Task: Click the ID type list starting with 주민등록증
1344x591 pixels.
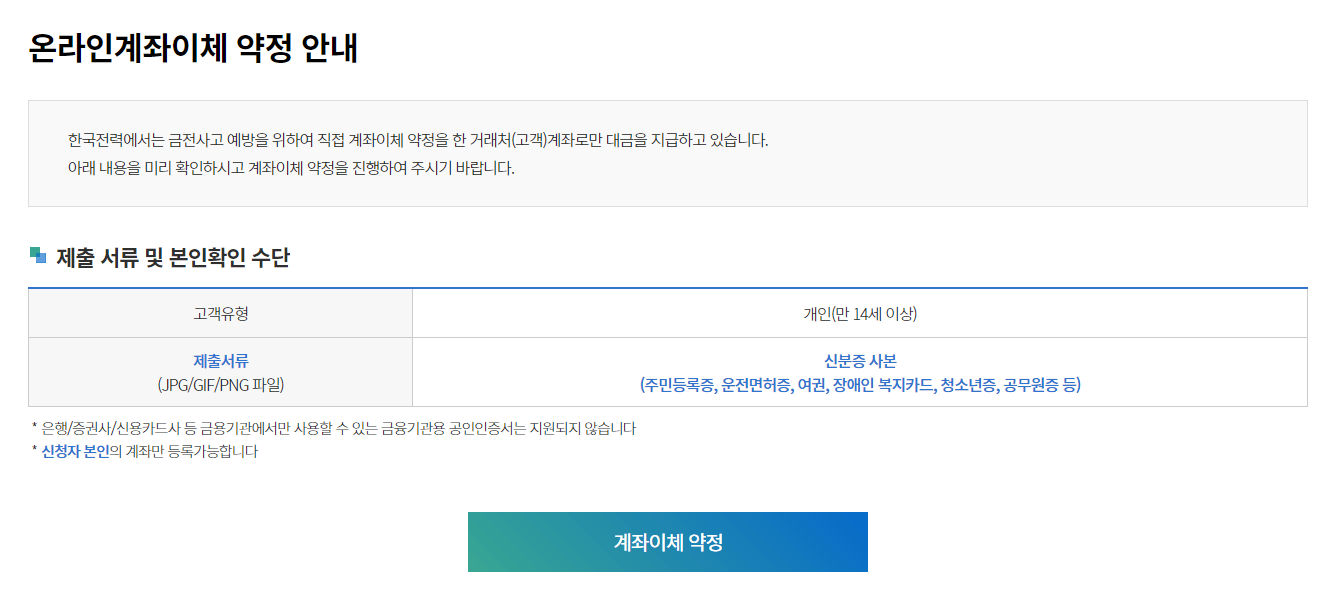Action: [x=860, y=384]
